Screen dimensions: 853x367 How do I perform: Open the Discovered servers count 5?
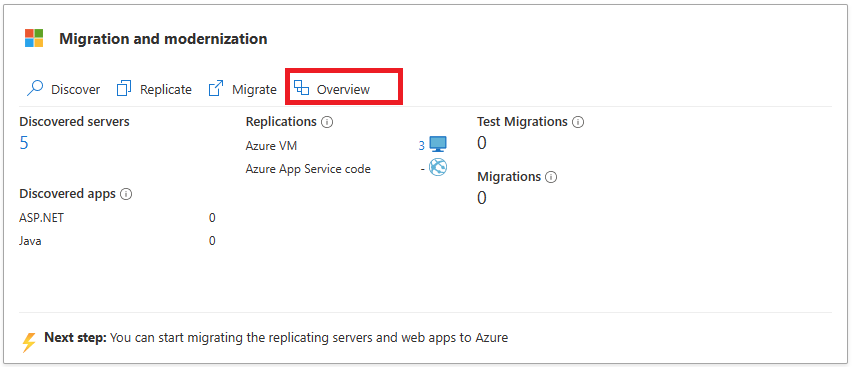(x=24, y=143)
